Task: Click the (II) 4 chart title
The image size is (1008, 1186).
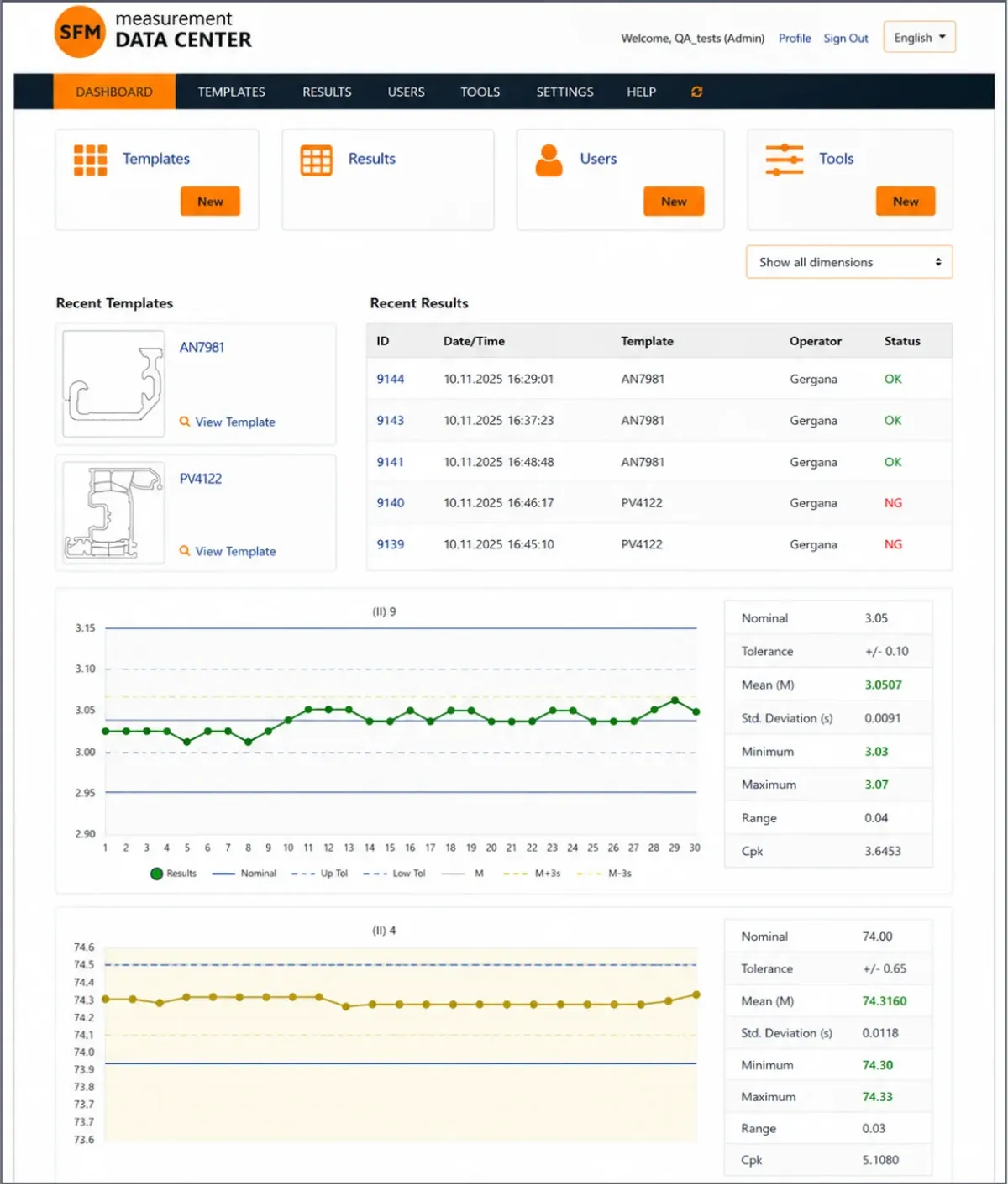Action: click(x=384, y=931)
